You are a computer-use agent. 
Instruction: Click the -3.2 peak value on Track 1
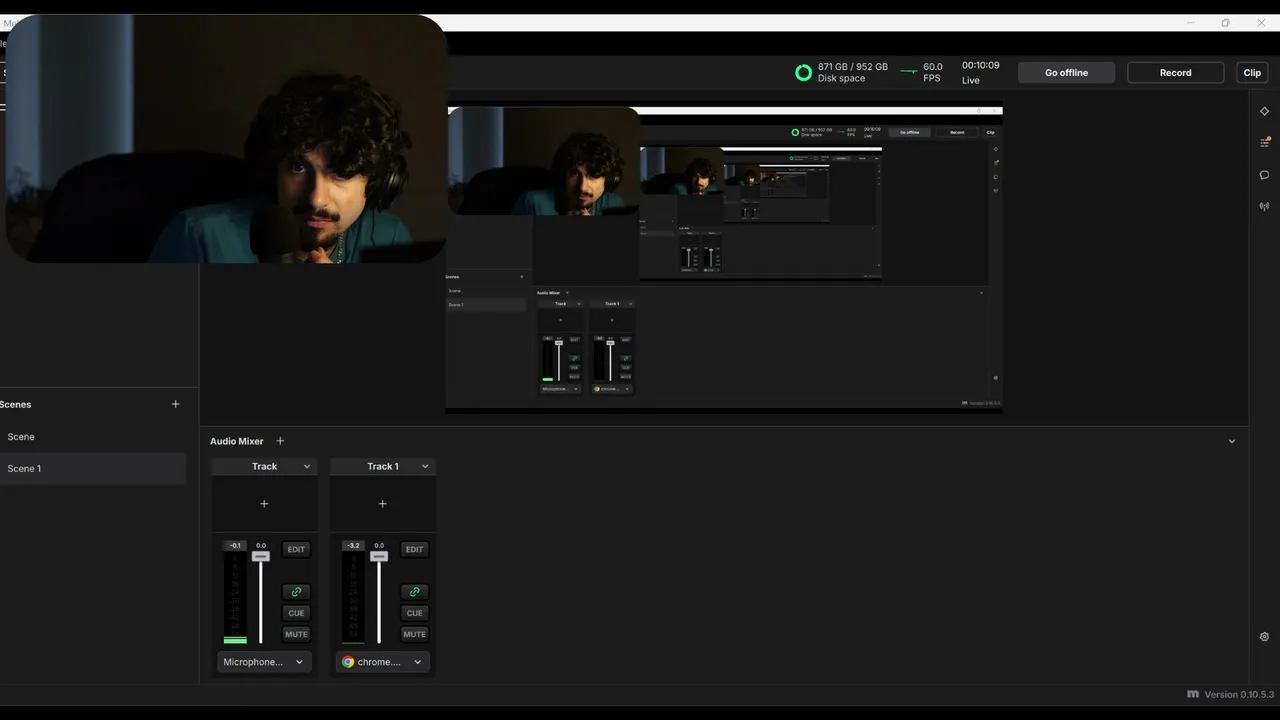(353, 546)
